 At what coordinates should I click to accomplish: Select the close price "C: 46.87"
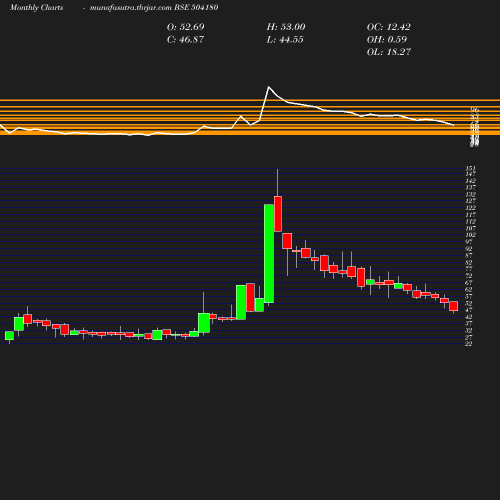tap(185, 39)
